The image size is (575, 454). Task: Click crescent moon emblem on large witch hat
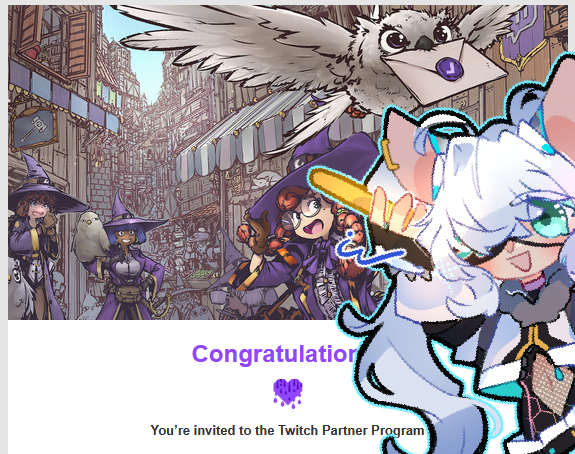coord(299,161)
